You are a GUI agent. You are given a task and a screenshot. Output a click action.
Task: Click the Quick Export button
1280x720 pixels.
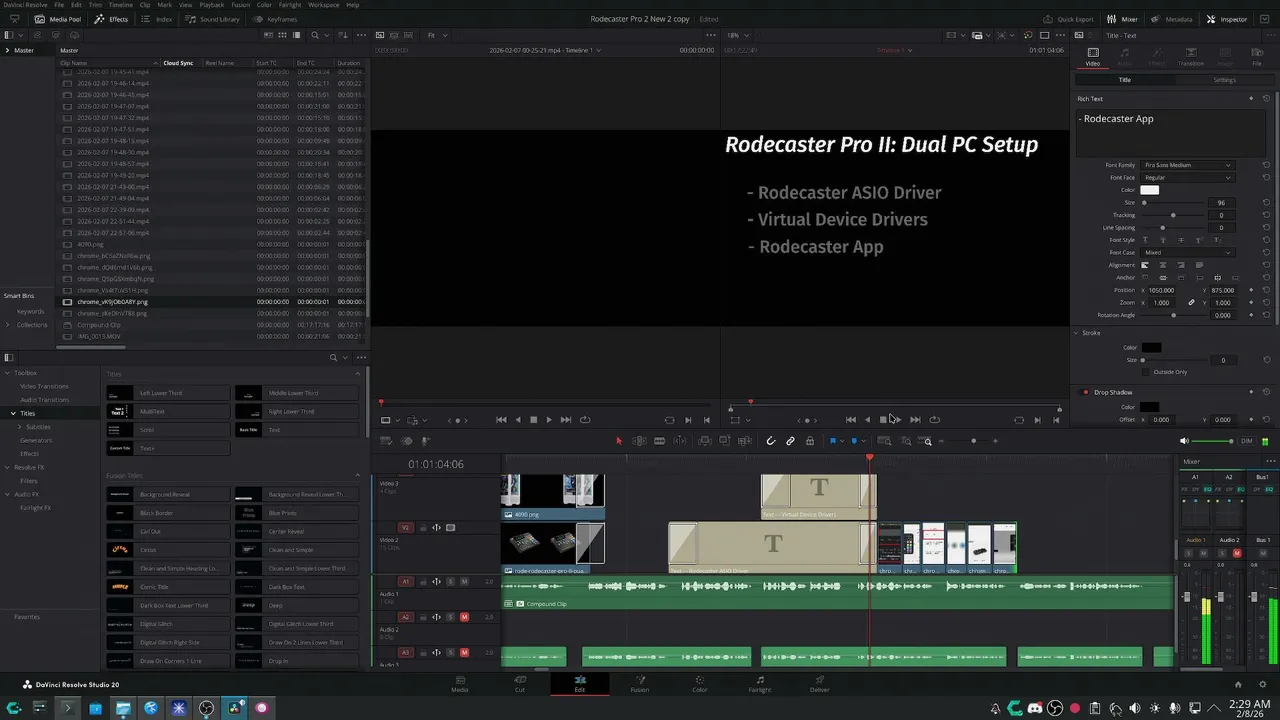tap(1068, 19)
